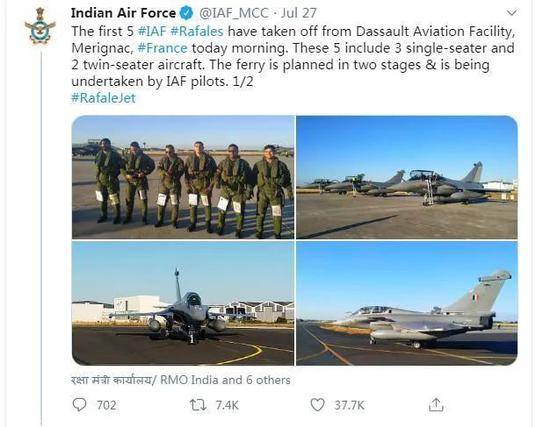This screenshot has width=550, height=427.
Task: View front-facing Rafale photo near hangars
Action: coord(183,303)
